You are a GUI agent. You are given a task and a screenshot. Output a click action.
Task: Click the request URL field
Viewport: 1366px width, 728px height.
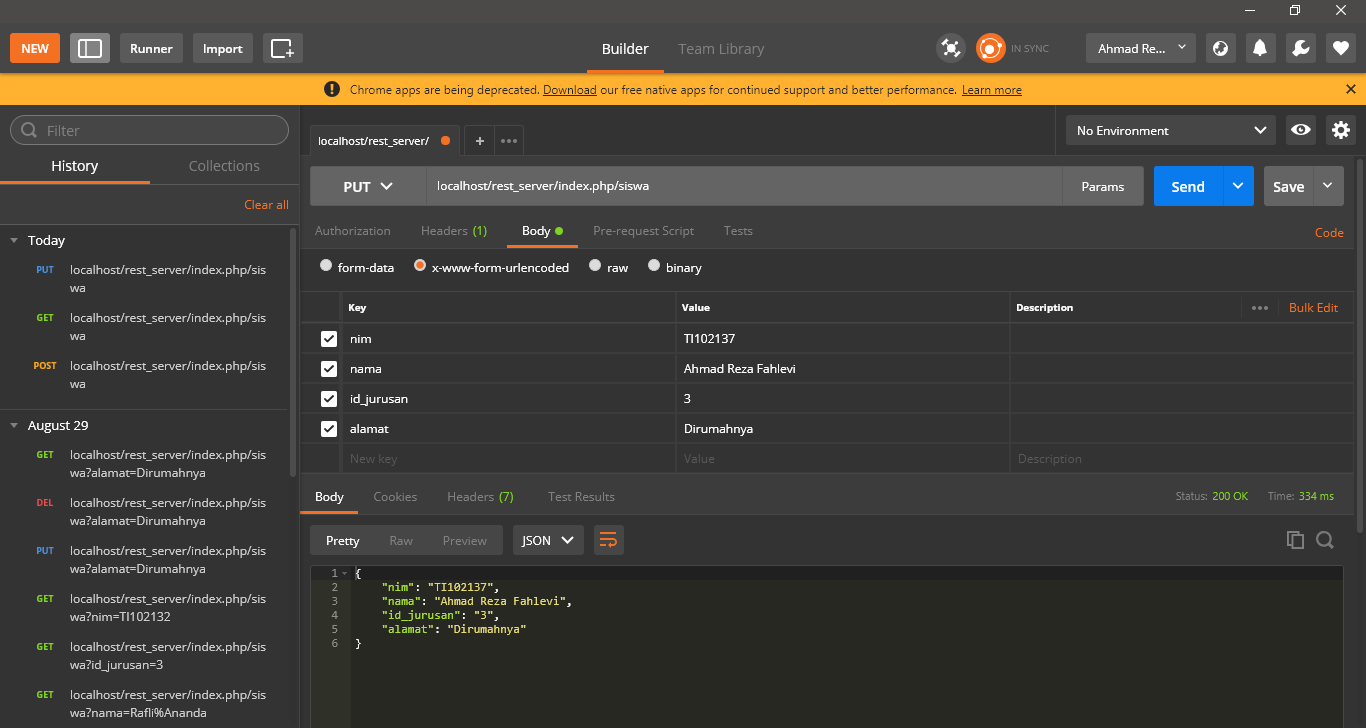pyautogui.click(x=744, y=186)
